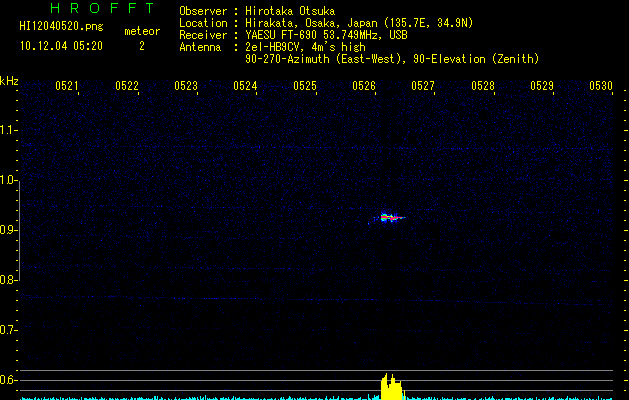Click the 0523 time marker
This screenshot has width=629, height=400.
[x=186, y=86]
